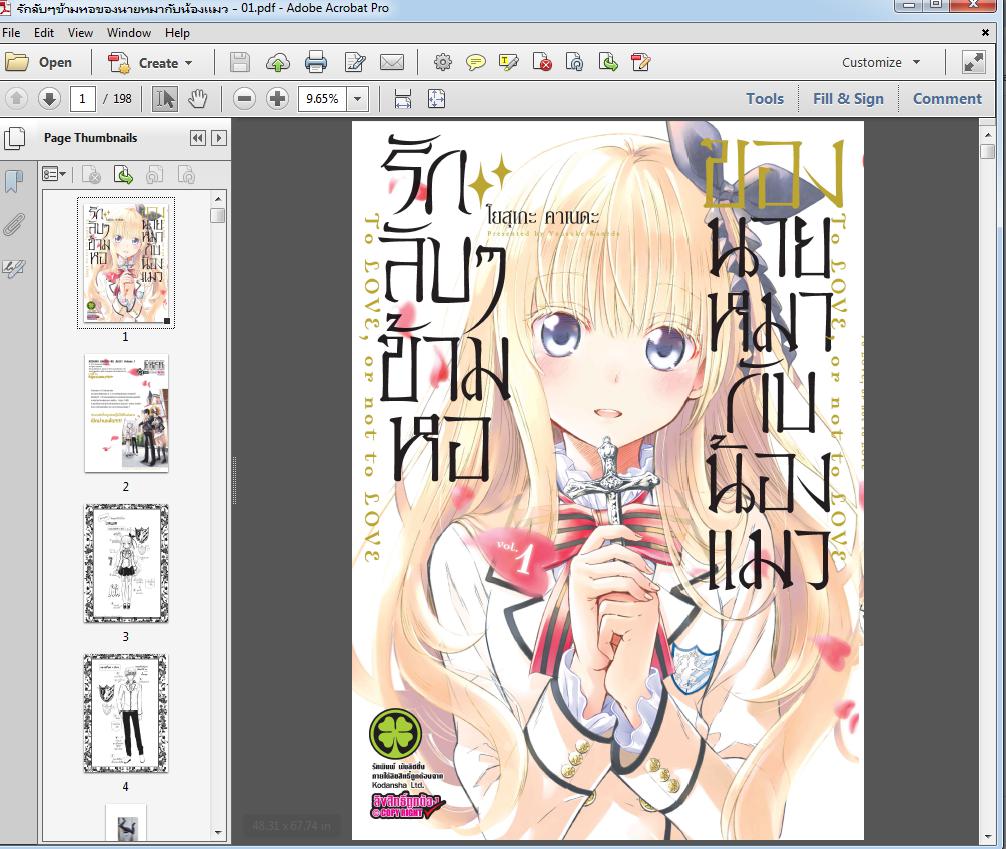
Task: Click the document vertical scrollbar thumb
Action: tap(987, 152)
